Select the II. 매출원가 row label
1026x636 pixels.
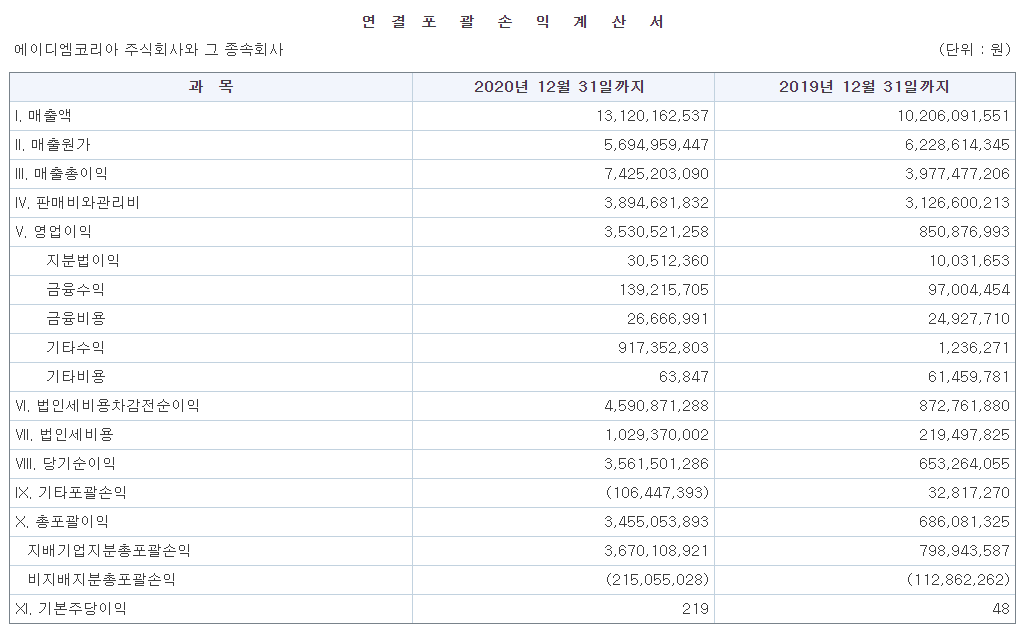click(52, 145)
